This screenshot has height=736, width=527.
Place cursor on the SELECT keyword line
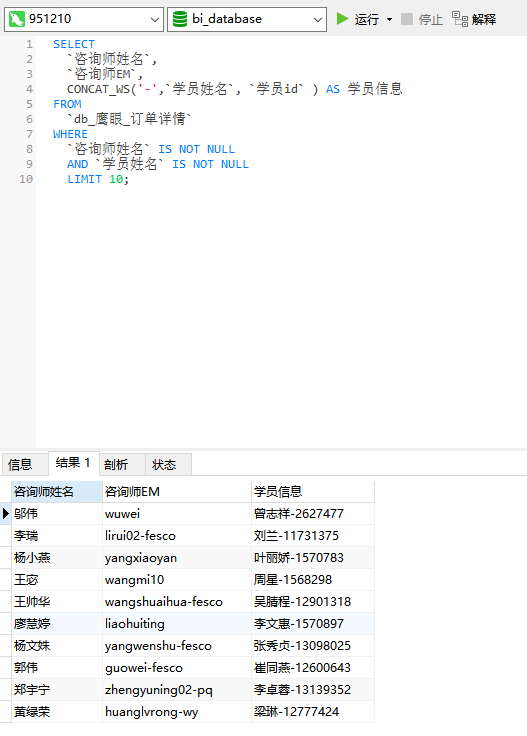[x=74, y=44]
